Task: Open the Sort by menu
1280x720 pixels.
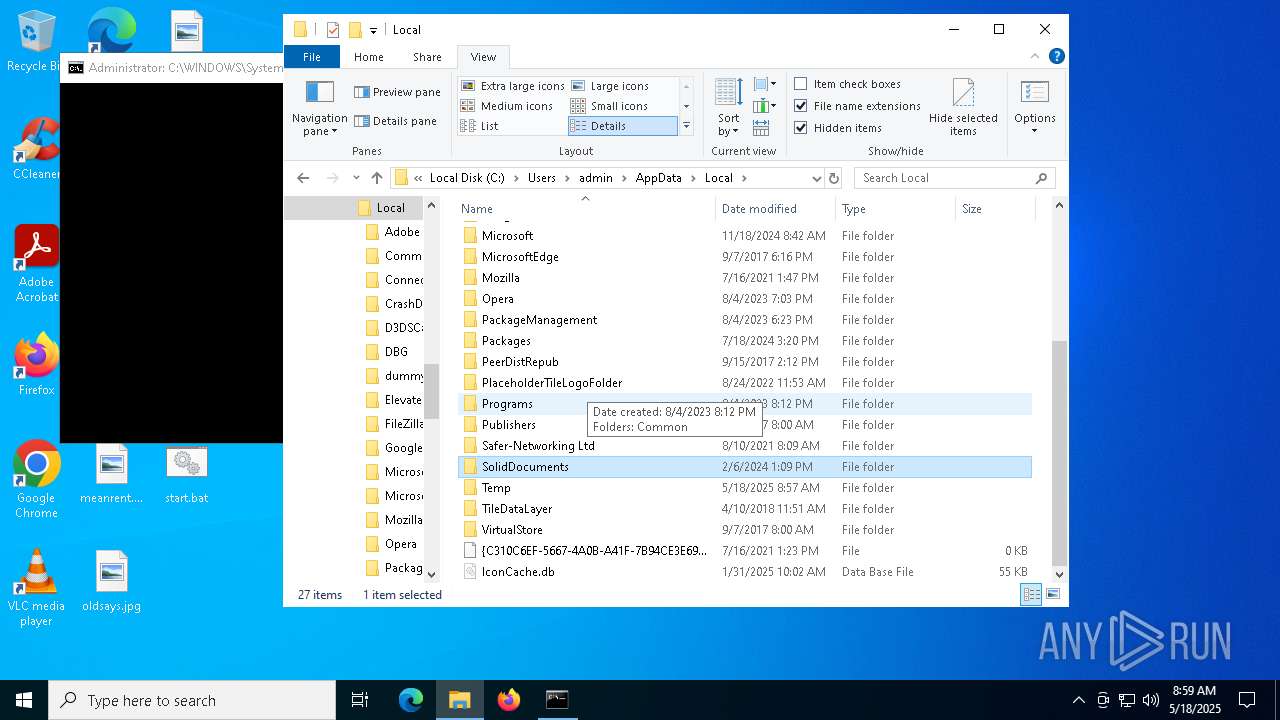Action: 728,108
